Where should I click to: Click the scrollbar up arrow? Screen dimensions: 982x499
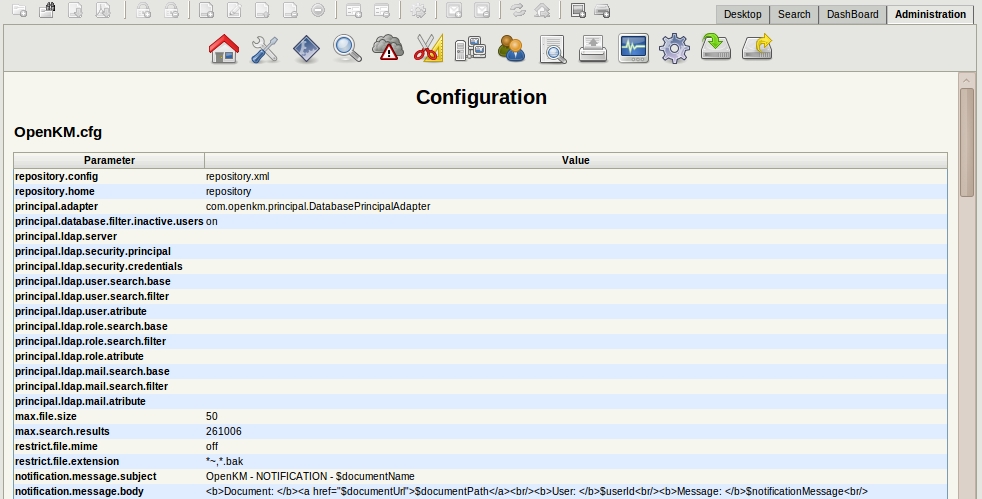[966, 80]
